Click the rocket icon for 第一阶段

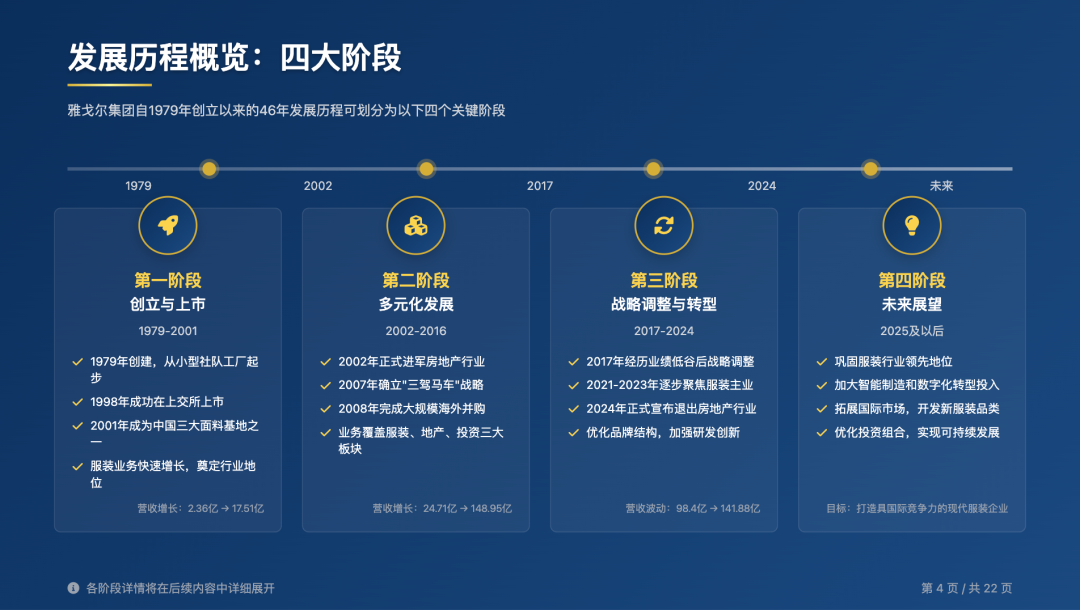(168, 225)
